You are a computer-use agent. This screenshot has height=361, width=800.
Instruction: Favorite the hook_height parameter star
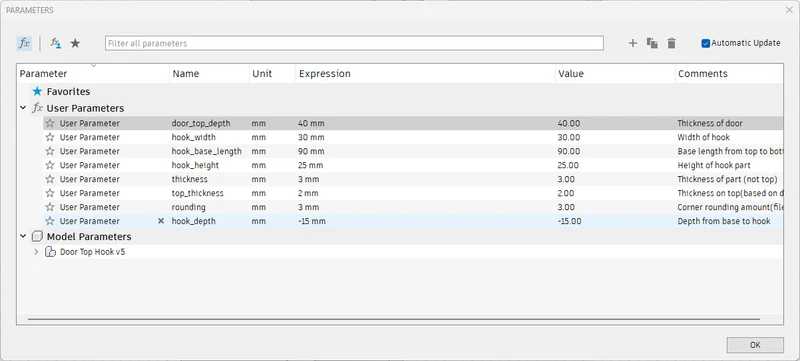tap(49, 165)
